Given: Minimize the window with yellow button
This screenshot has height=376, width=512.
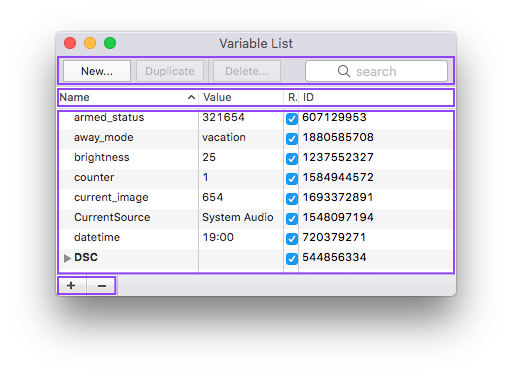Looking at the screenshot, I should [90, 43].
